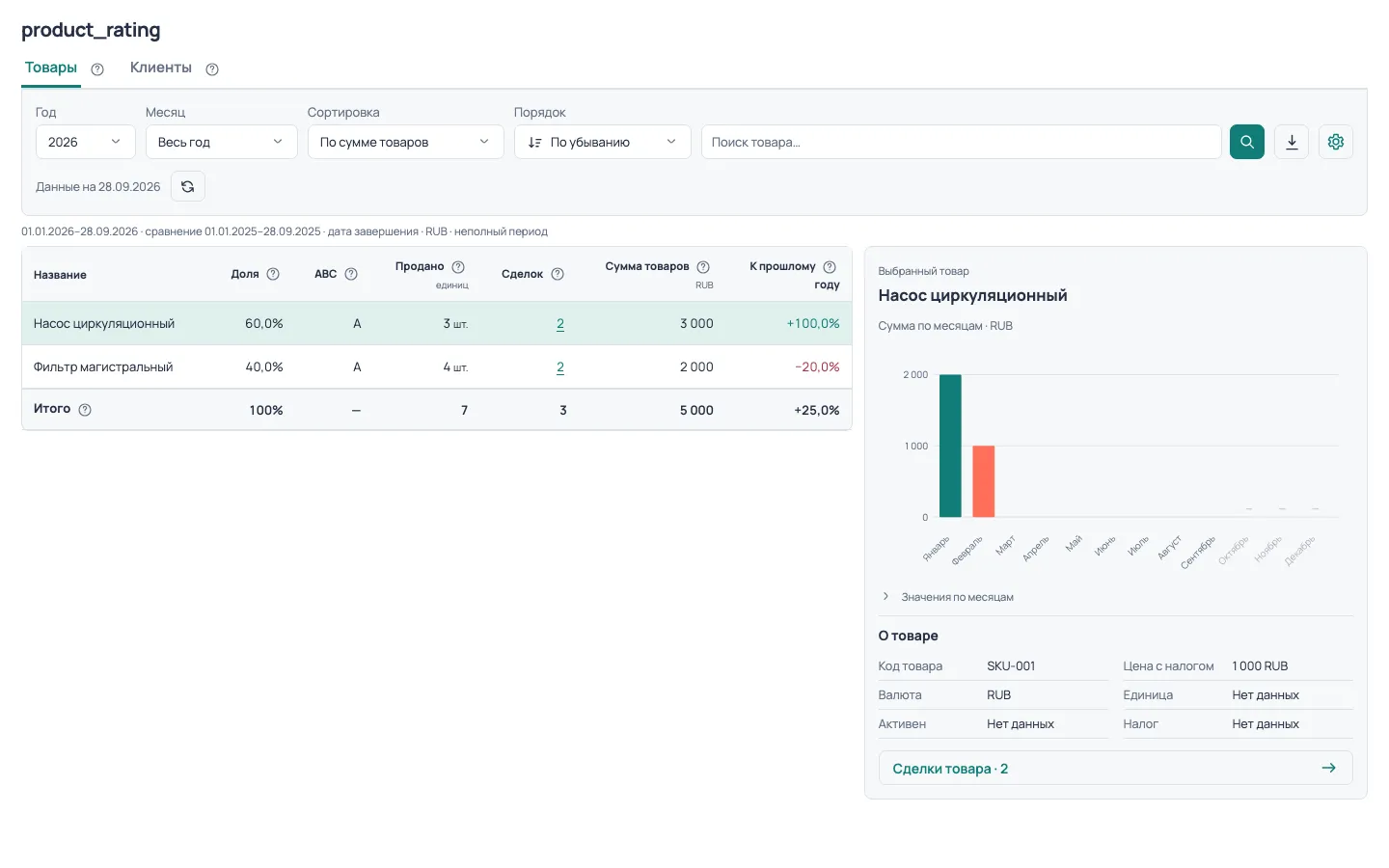Open settings gear icon
Viewport: 1389px width, 868px height.
[x=1336, y=142]
